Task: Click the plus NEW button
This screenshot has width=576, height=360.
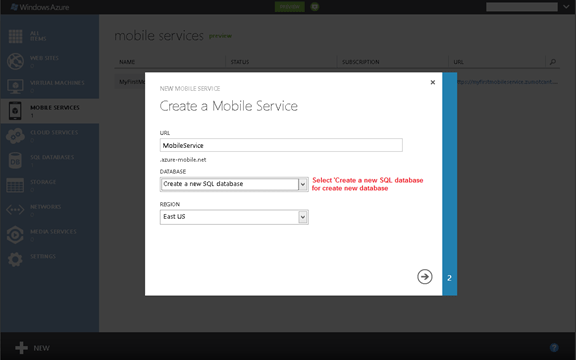Action: [32, 348]
